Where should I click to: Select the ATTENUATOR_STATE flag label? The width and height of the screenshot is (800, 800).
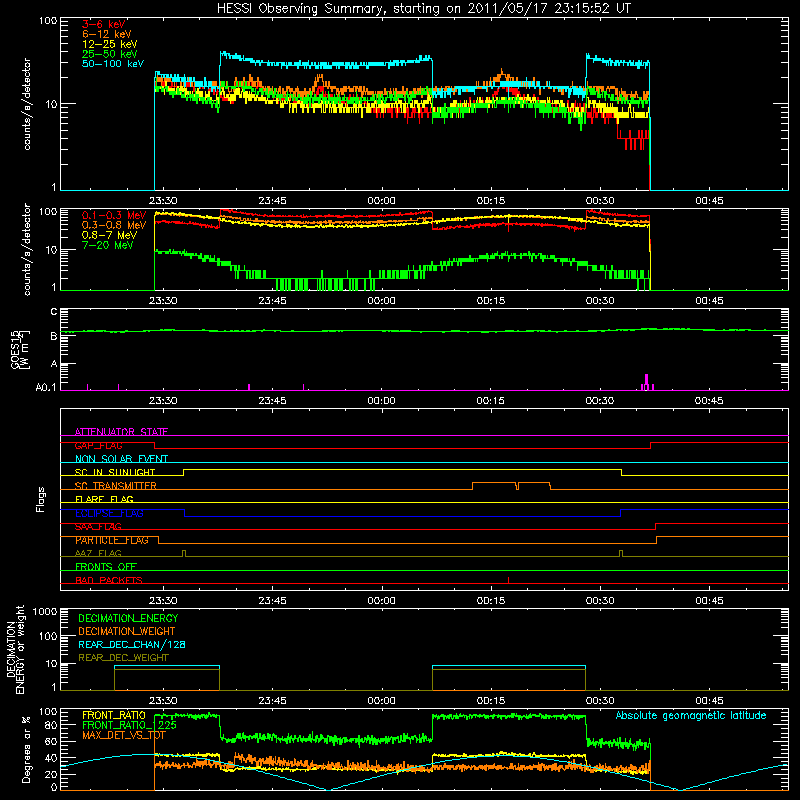click(x=121, y=432)
